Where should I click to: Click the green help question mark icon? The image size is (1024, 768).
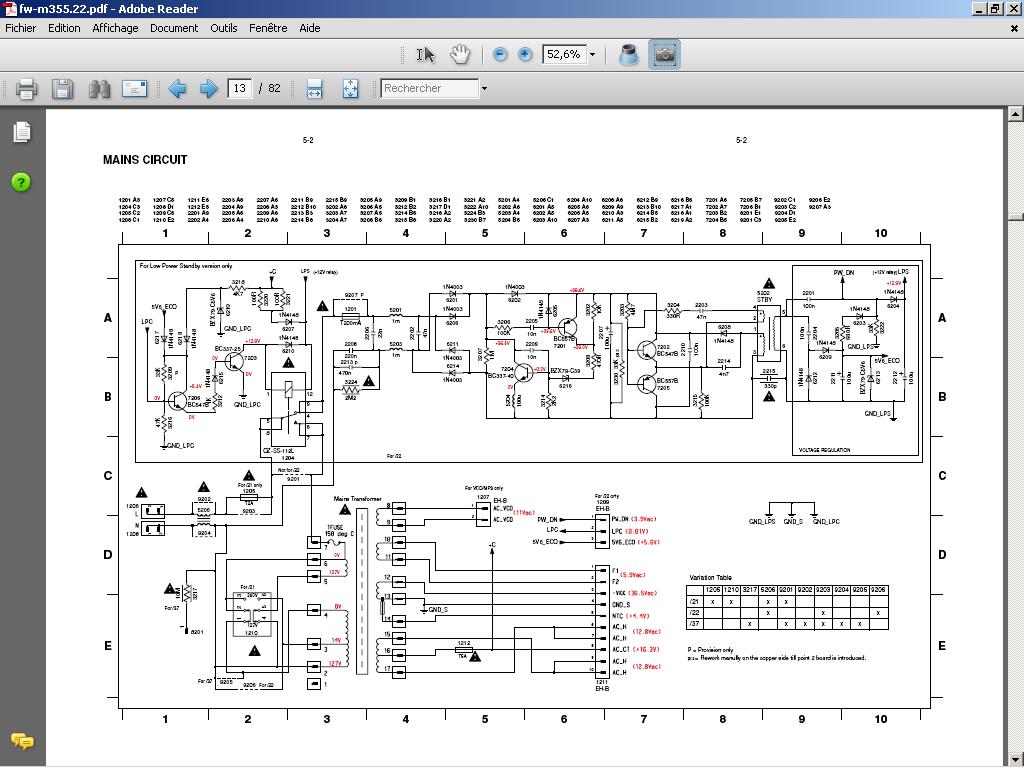click(x=21, y=182)
